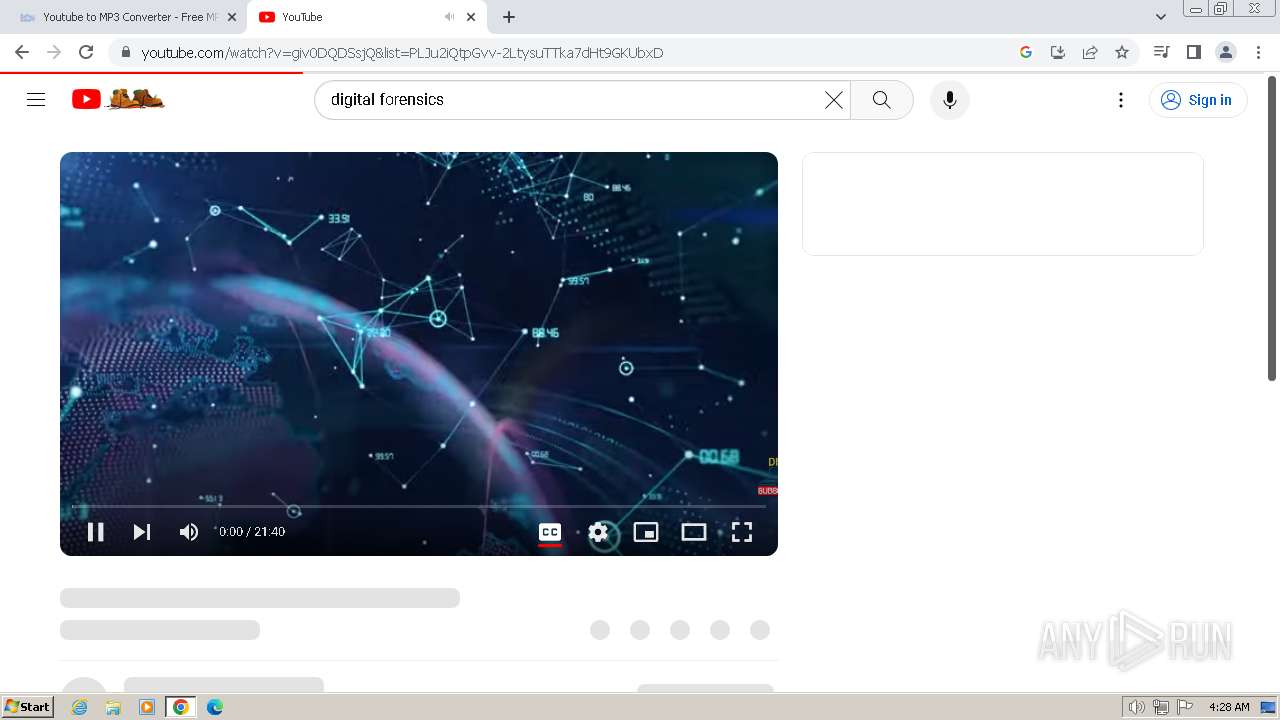The height and width of the screenshot is (720, 1280).
Task: Open YouTube settings three-dot menu
Action: [1121, 100]
